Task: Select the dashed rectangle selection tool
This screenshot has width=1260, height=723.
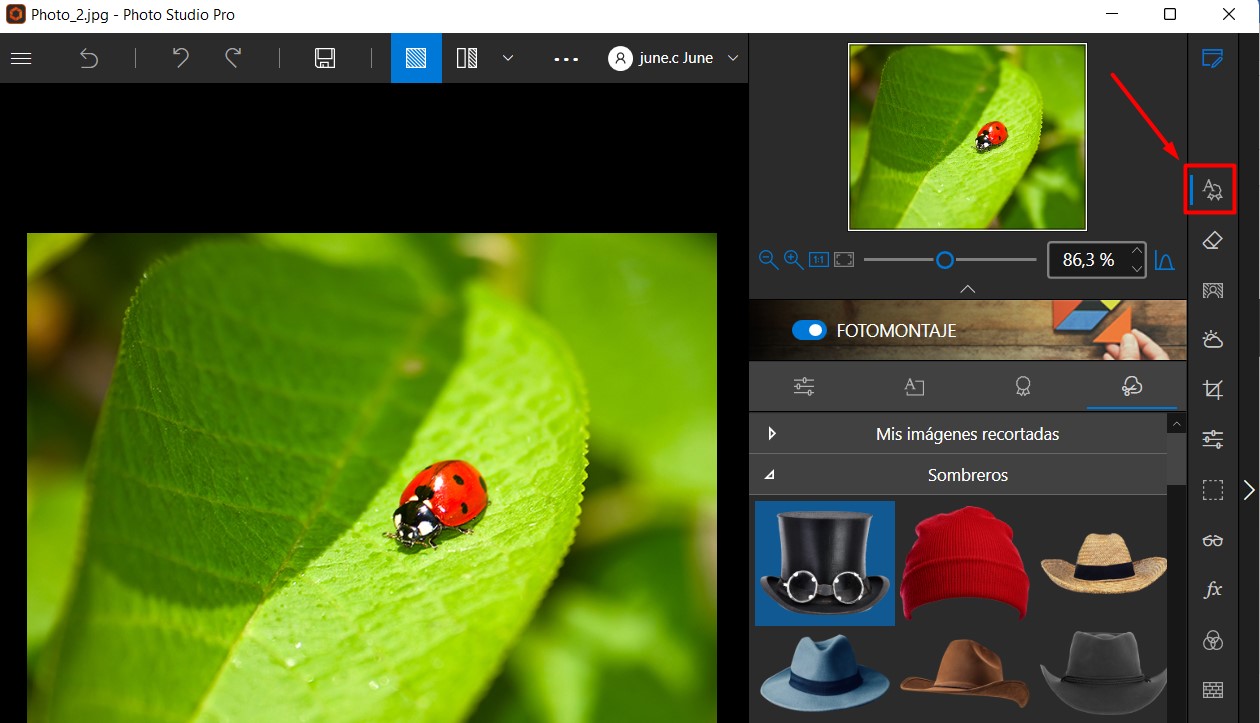Action: 1212,490
